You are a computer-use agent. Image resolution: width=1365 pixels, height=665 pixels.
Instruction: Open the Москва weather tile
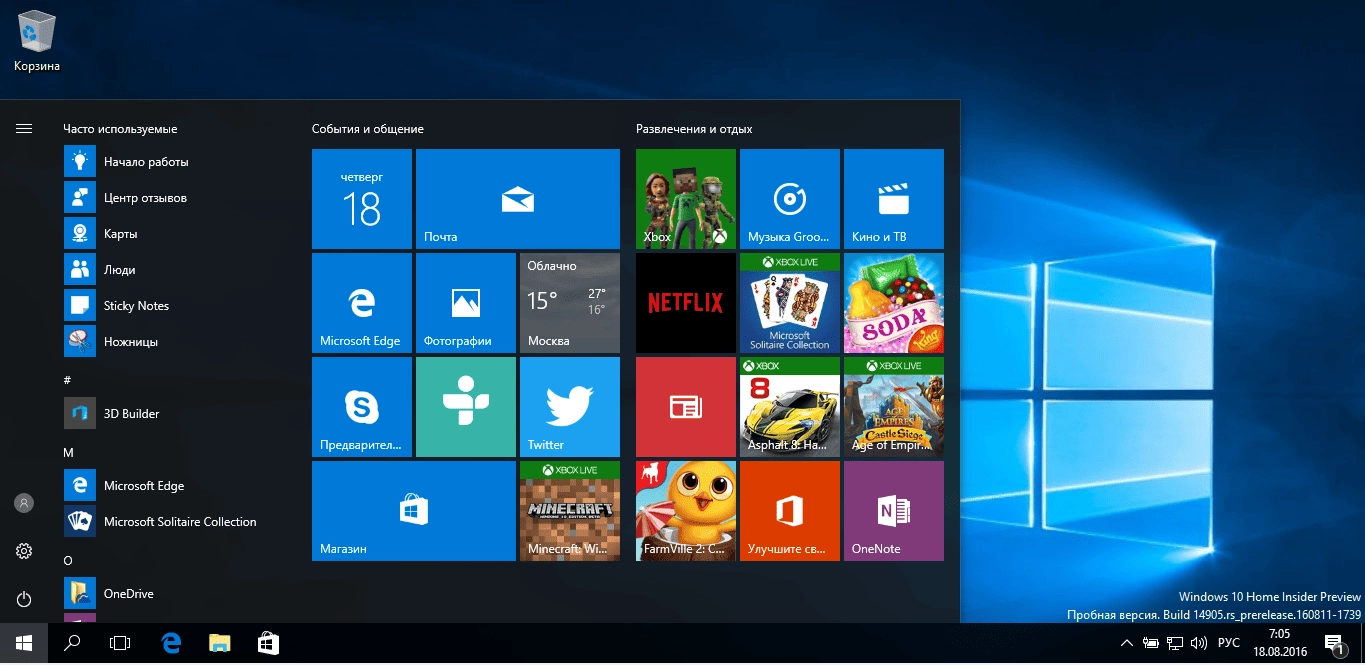[x=570, y=303]
